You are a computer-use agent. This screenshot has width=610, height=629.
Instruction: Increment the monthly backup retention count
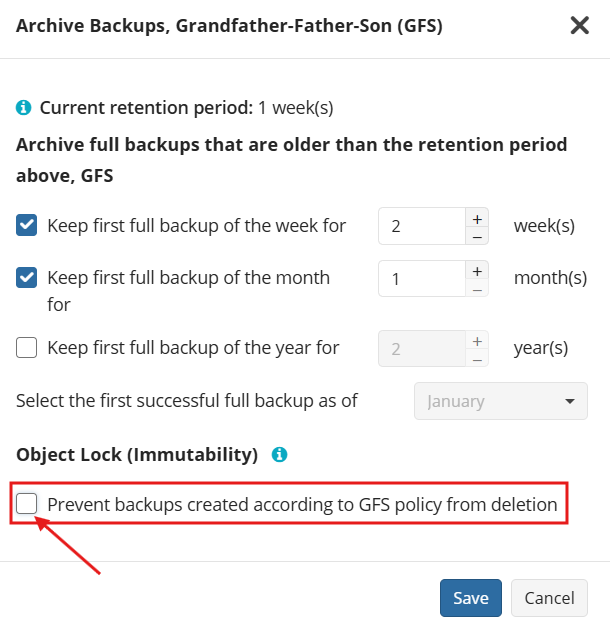point(477,270)
